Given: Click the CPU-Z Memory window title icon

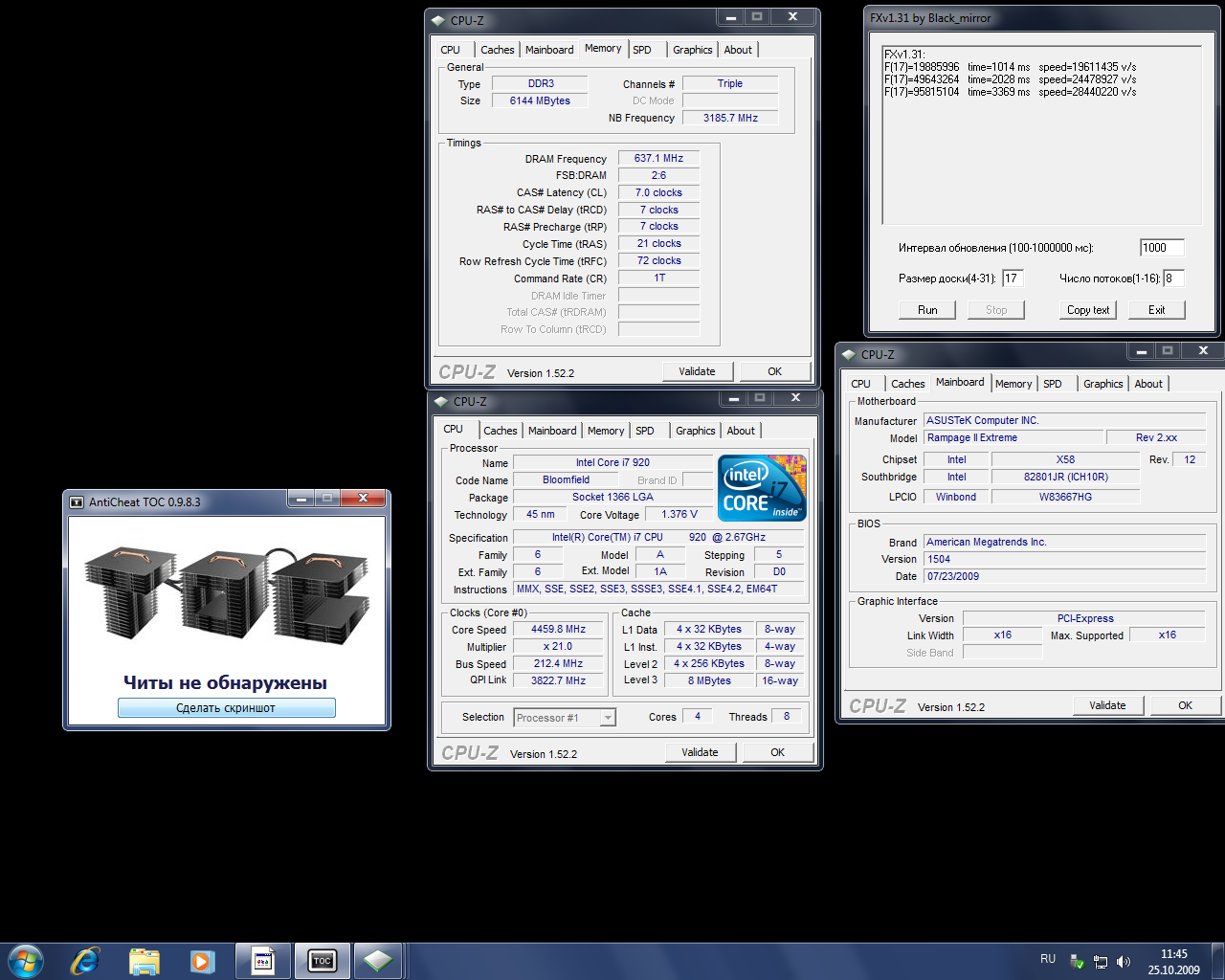Looking at the screenshot, I should pos(438,20).
